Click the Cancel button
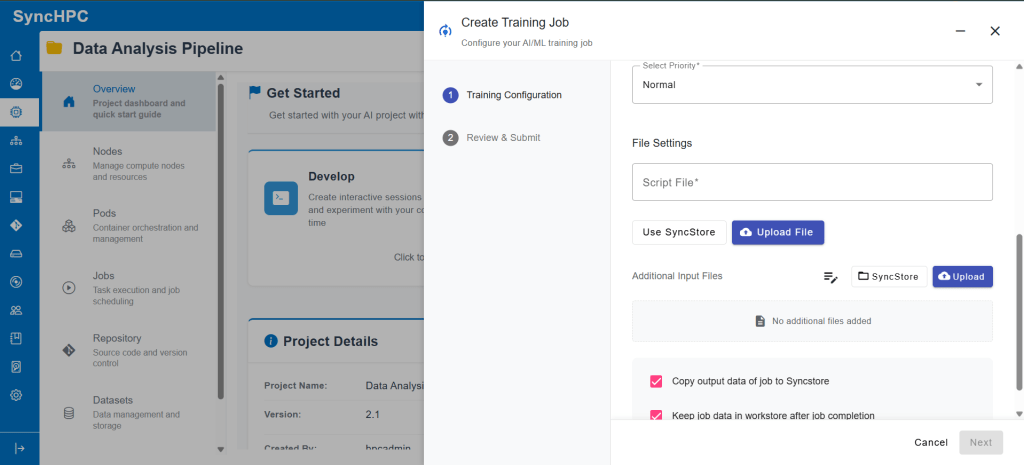Image resolution: width=1024 pixels, height=465 pixels. pyautogui.click(x=930, y=442)
